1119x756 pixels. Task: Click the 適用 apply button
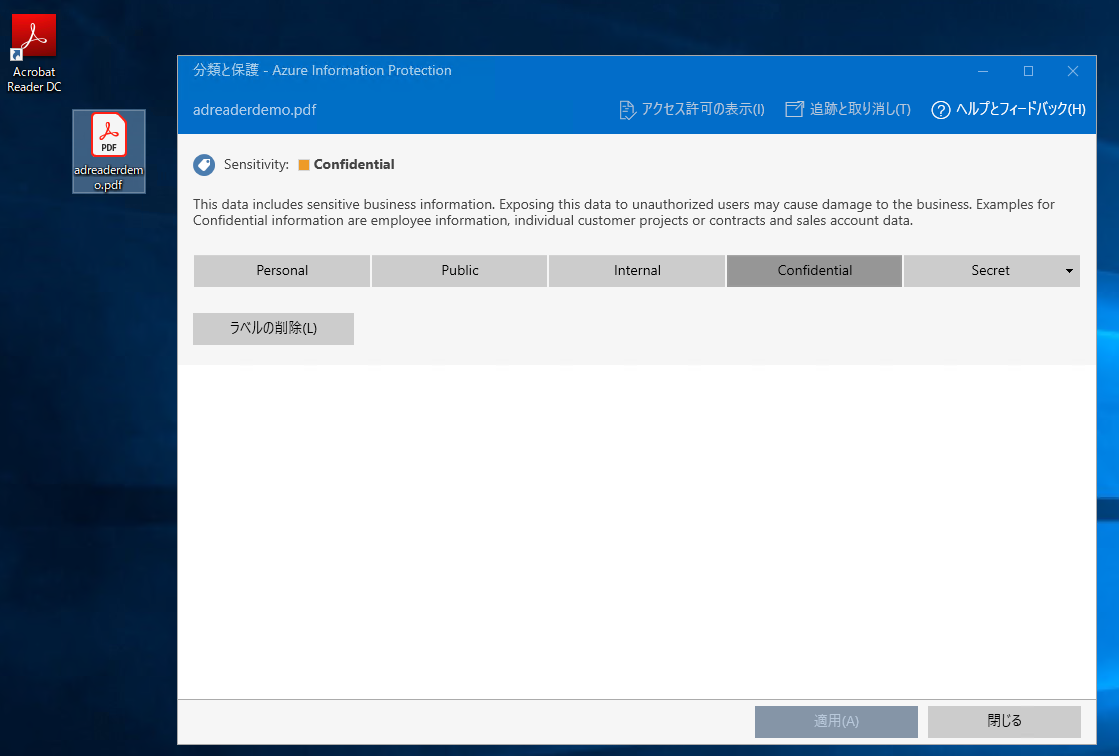click(836, 721)
